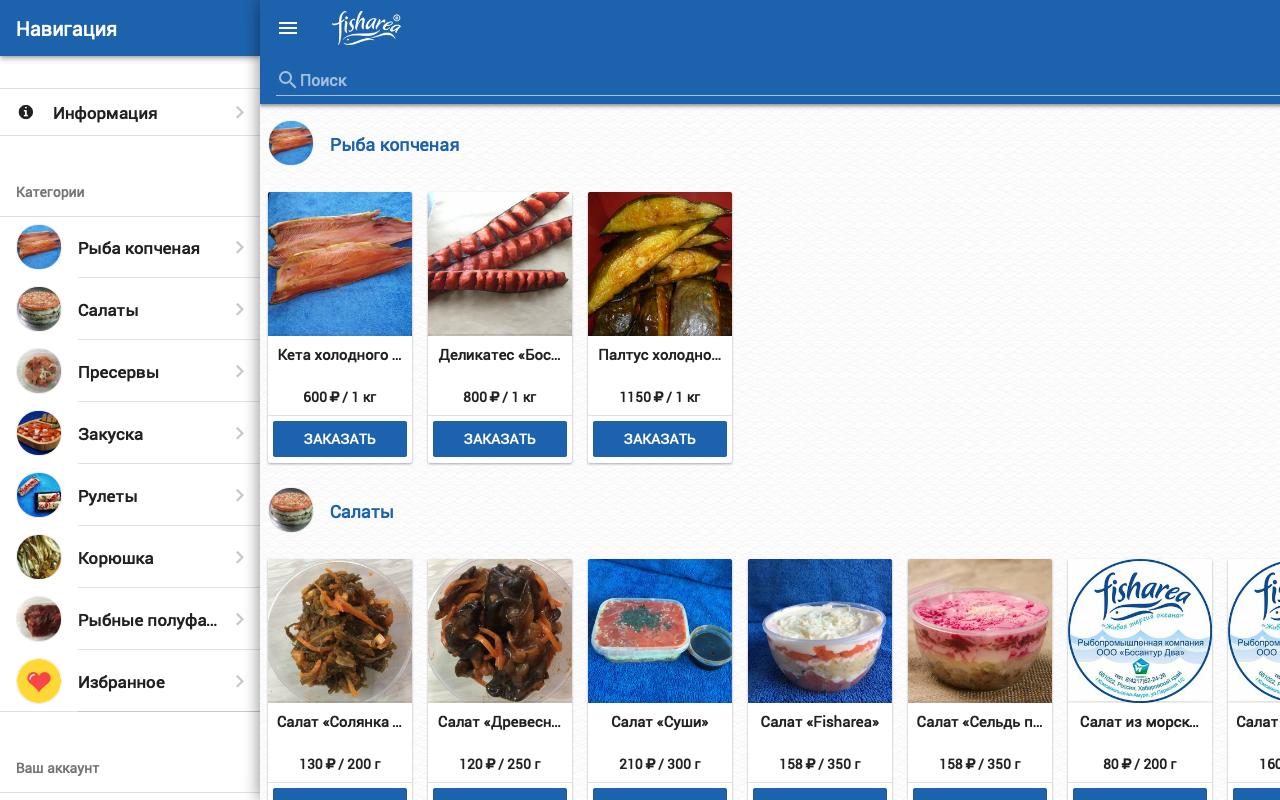Image resolution: width=1280 pixels, height=800 pixels.
Task: Open the hamburger menu icon
Action: (x=288, y=28)
